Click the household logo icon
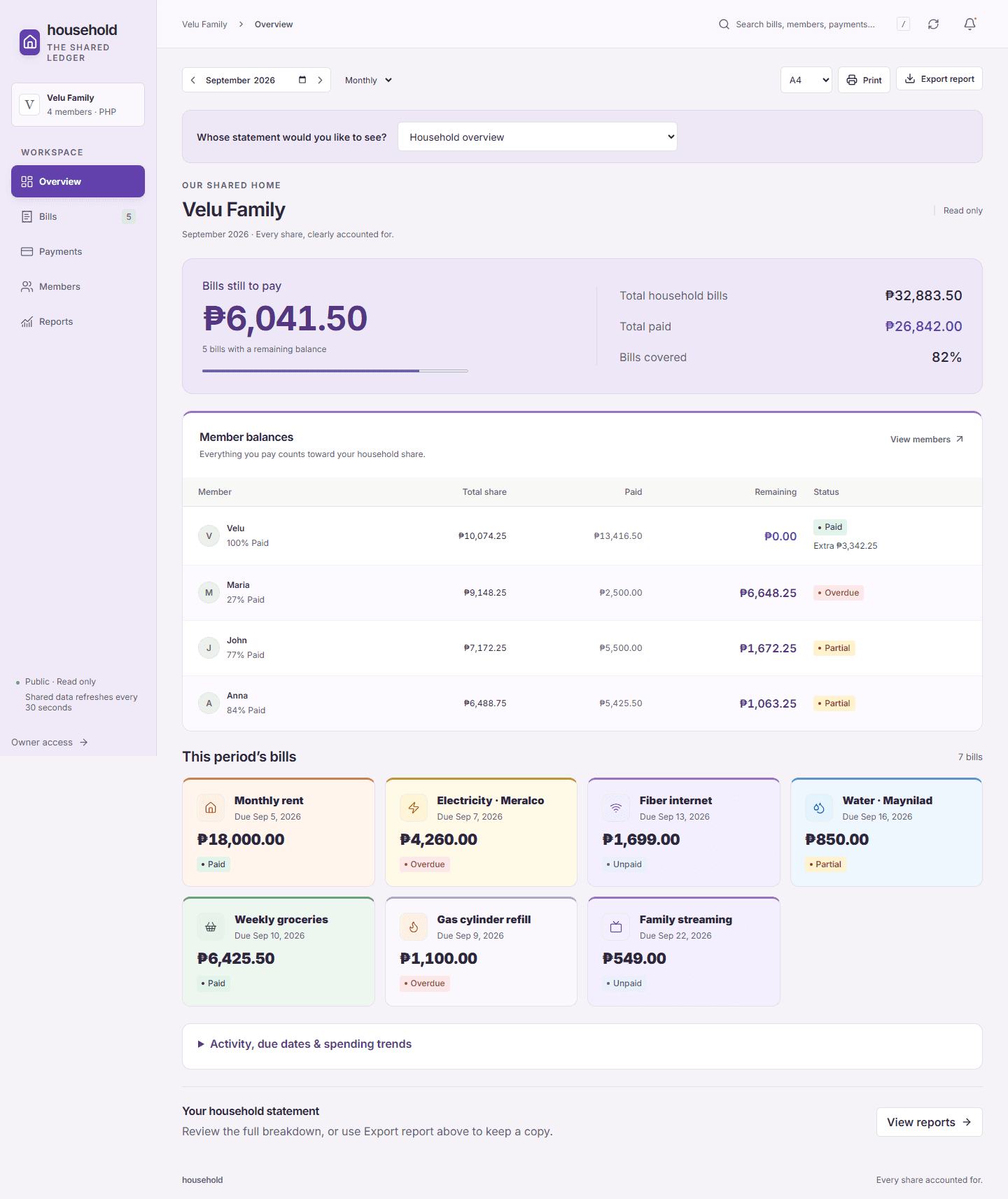Viewport: 1008px width, 1199px height. point(30,42)
